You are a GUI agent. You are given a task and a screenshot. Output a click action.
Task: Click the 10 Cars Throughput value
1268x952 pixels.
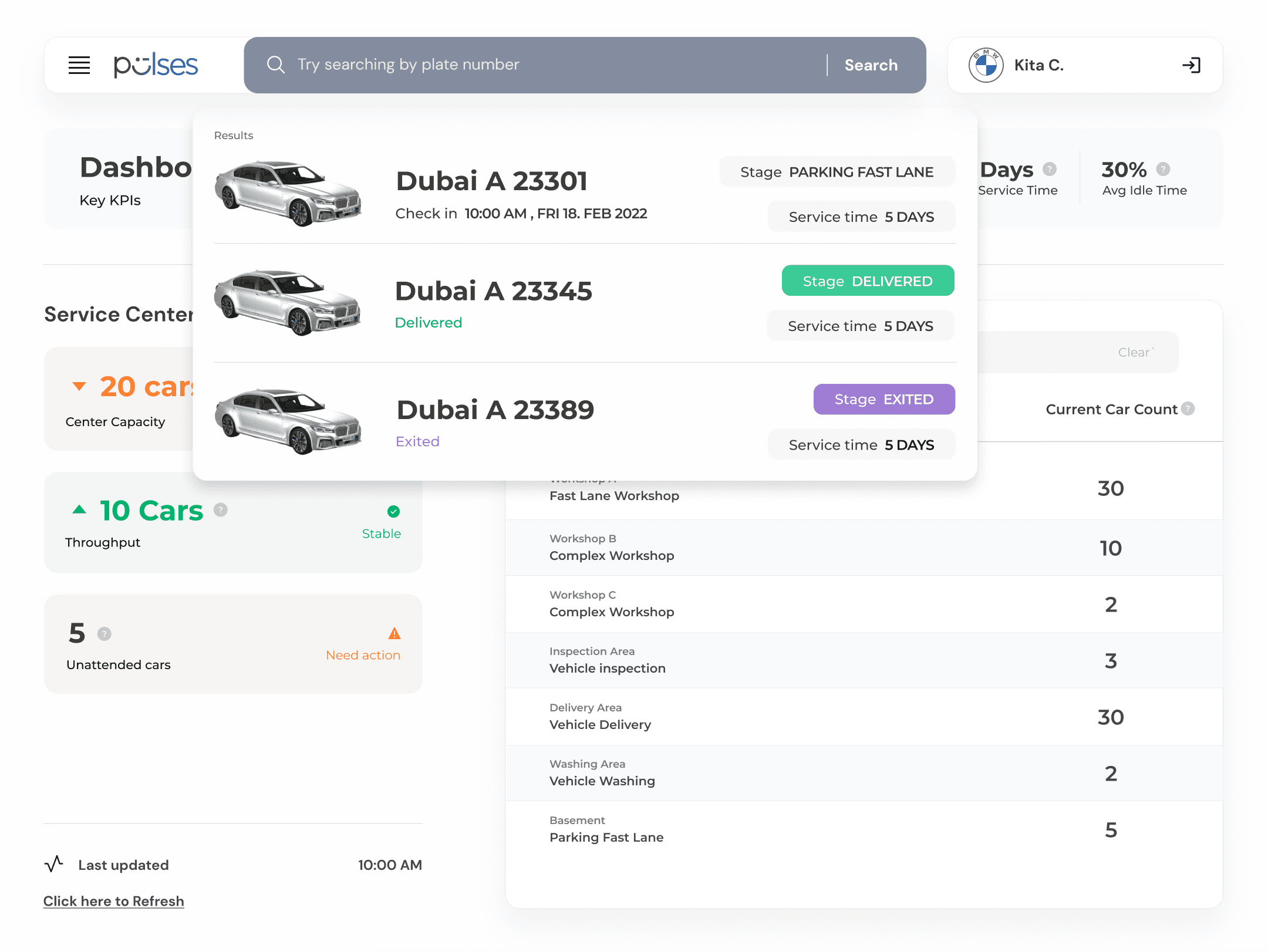[151, 511]
